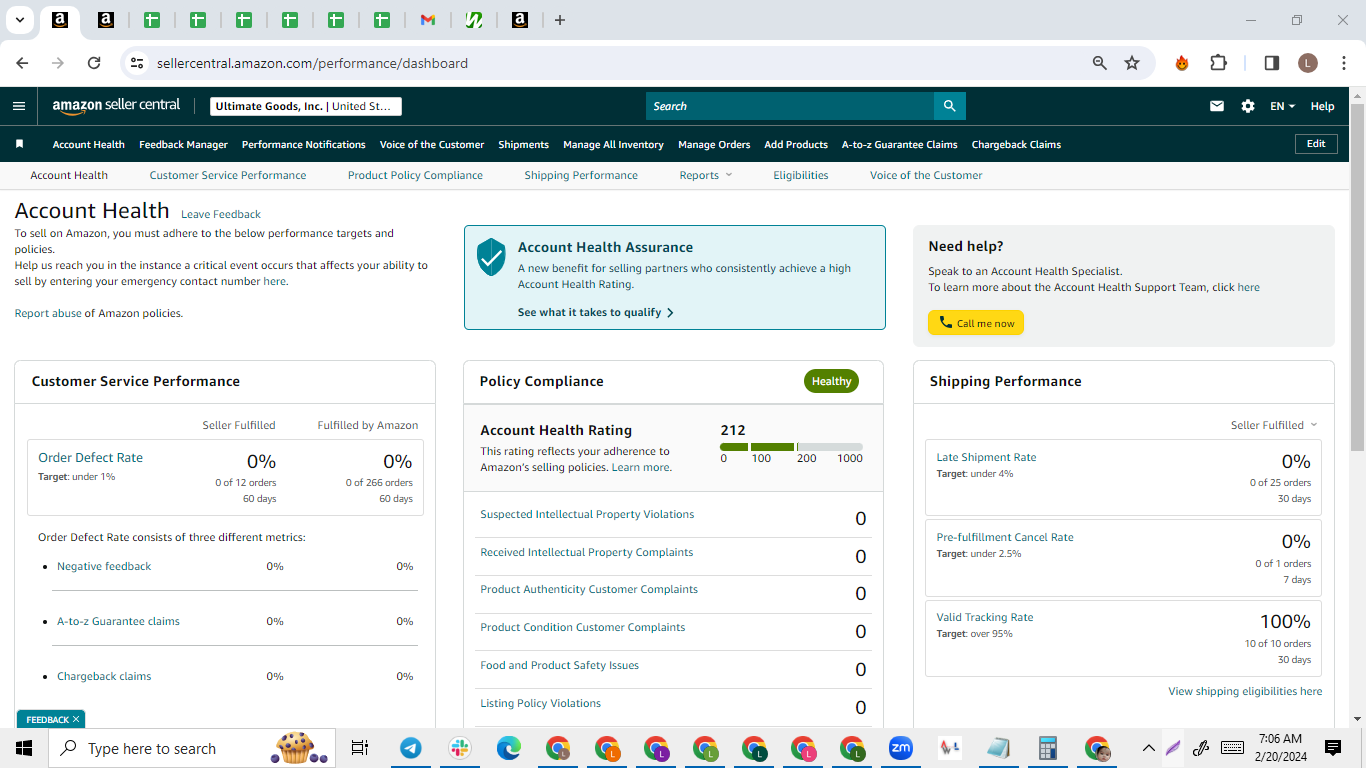
Task: Reload the page with the browser refresh icon
Action: (x=94, y=63)
